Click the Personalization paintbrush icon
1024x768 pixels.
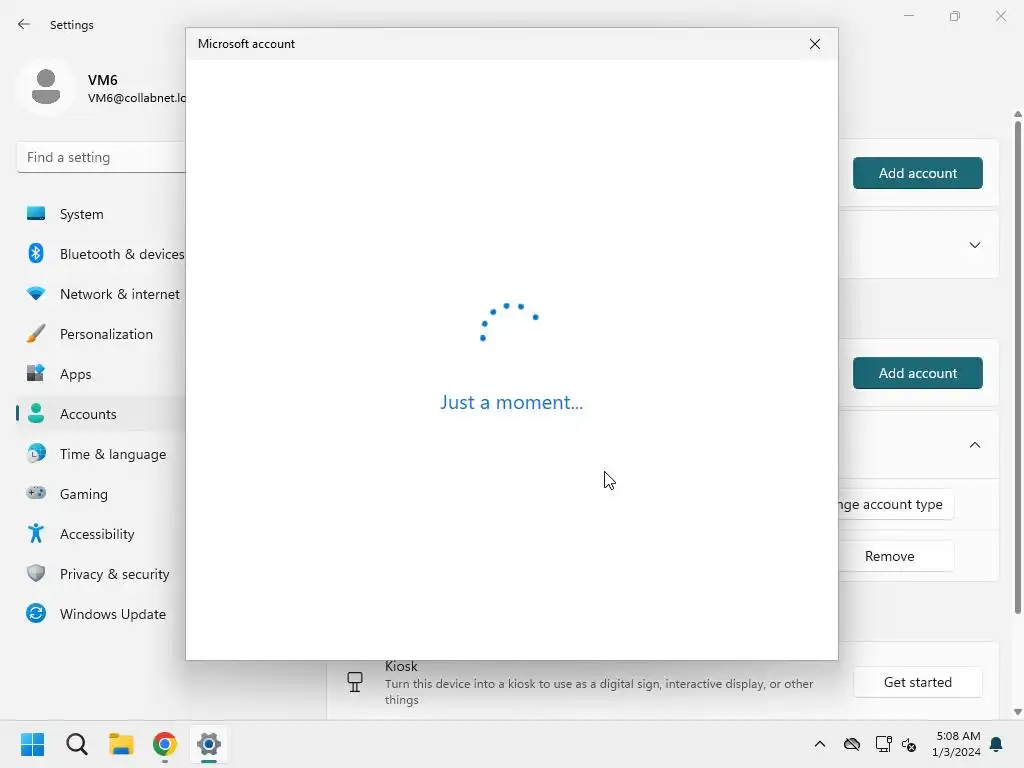point(36,333)
